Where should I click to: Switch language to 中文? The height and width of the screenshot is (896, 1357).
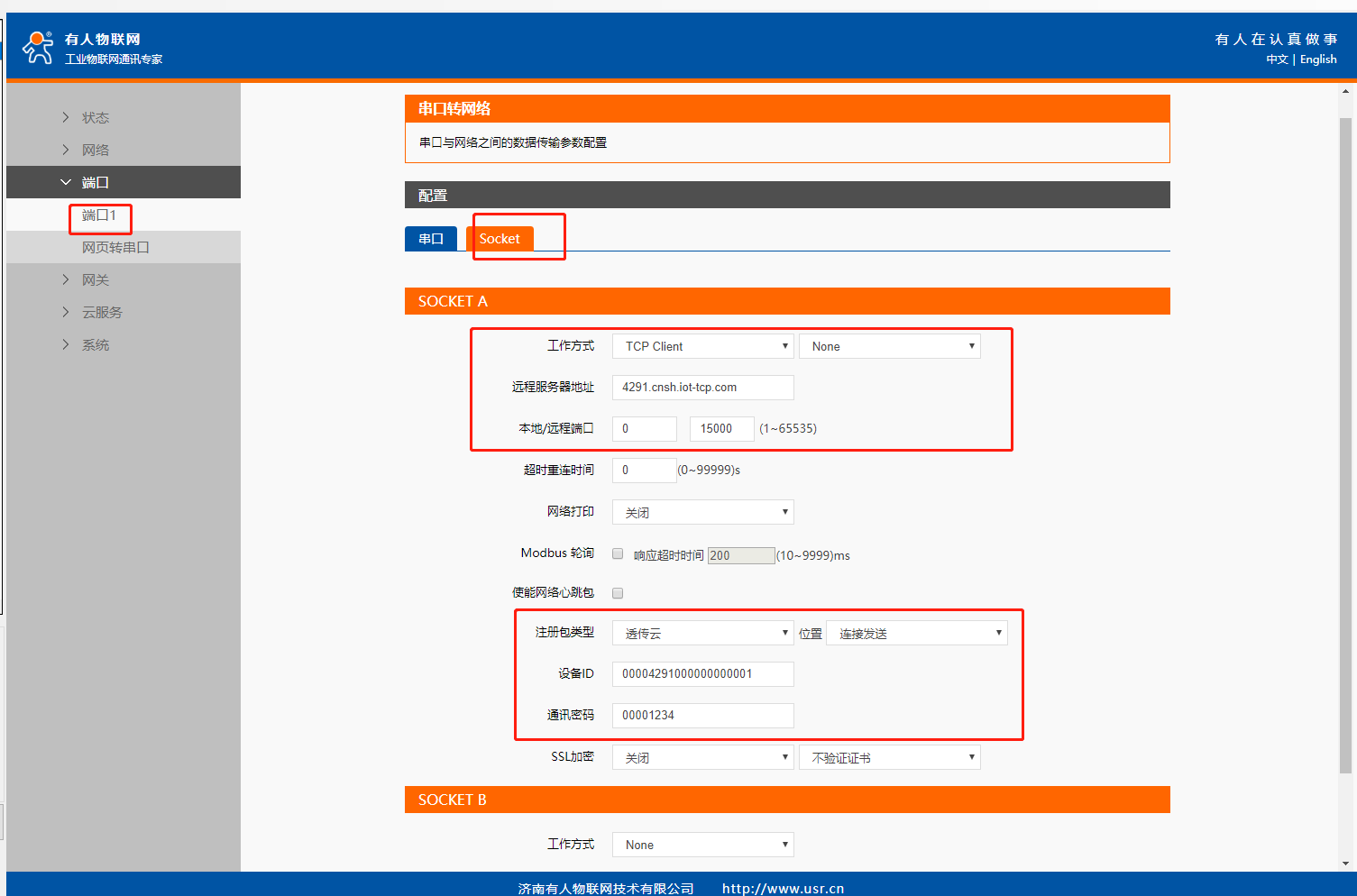1277,59
